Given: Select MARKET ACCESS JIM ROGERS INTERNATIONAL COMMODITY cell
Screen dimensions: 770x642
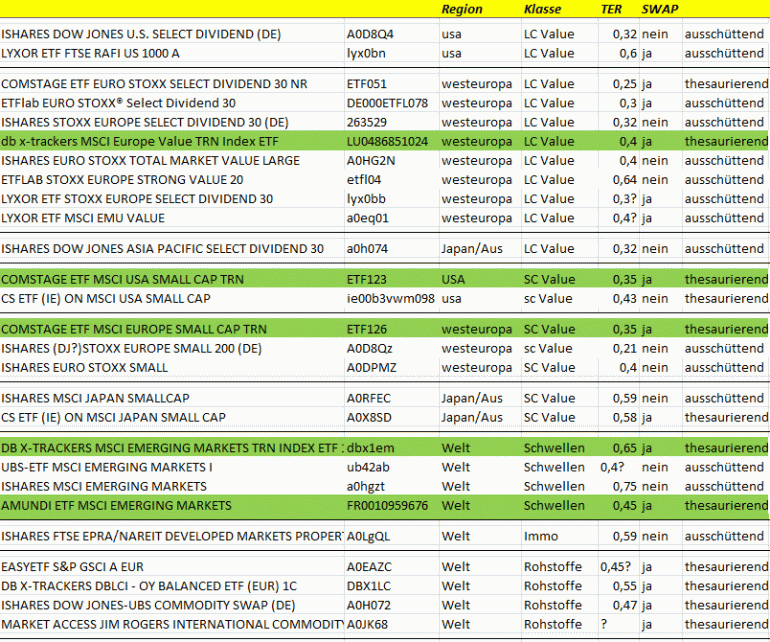Looking at the screenshot, I should 172,624.
